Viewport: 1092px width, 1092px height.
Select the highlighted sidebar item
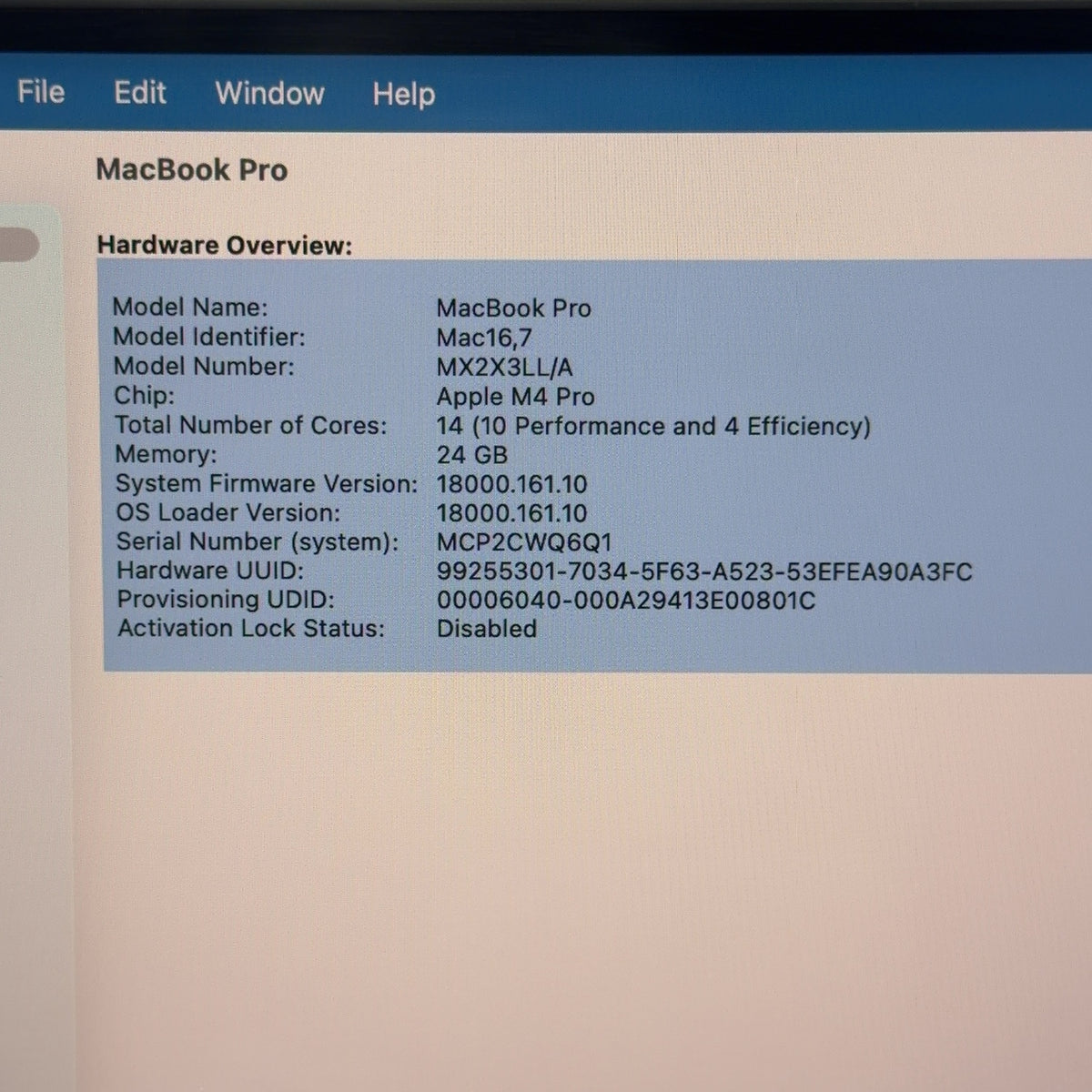18,245
